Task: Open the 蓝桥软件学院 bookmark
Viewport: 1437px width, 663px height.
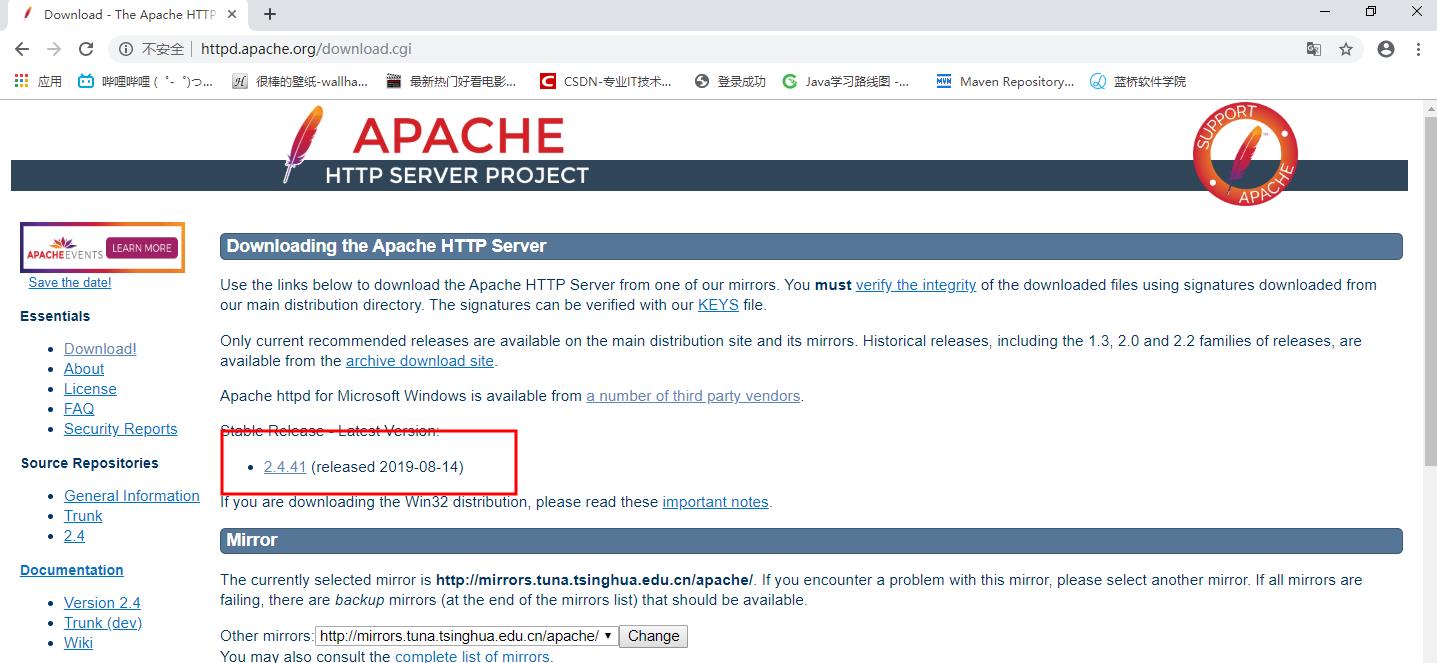Action: point(1138,81)
